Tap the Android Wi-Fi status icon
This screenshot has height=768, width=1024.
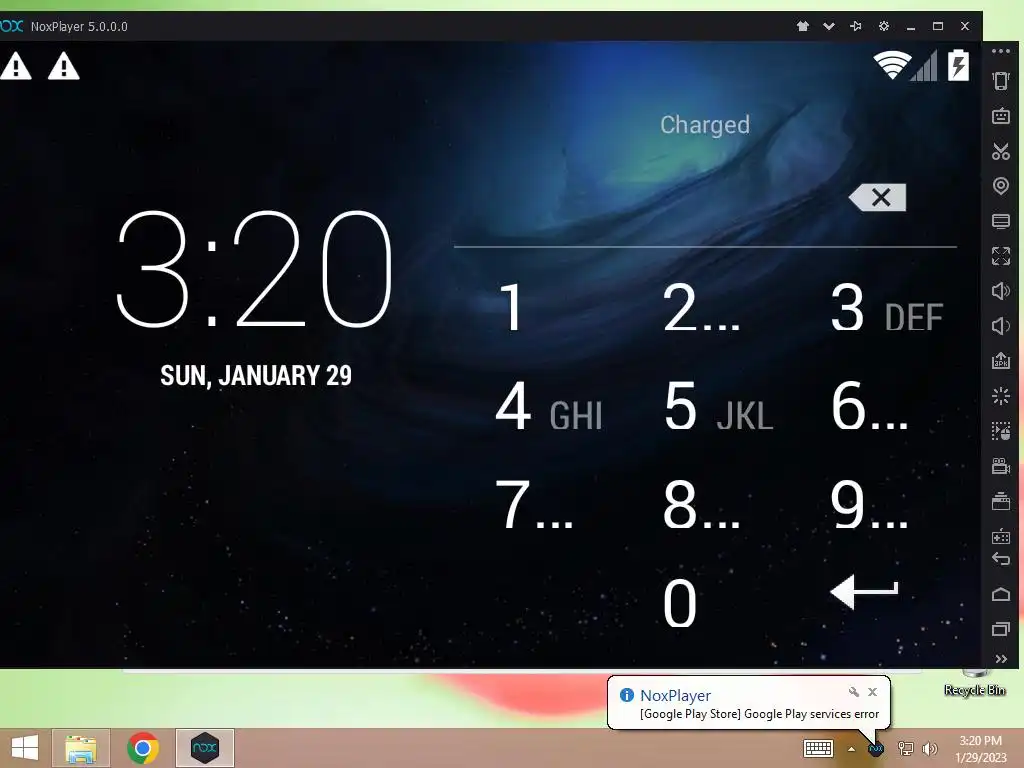coord(892,65)
